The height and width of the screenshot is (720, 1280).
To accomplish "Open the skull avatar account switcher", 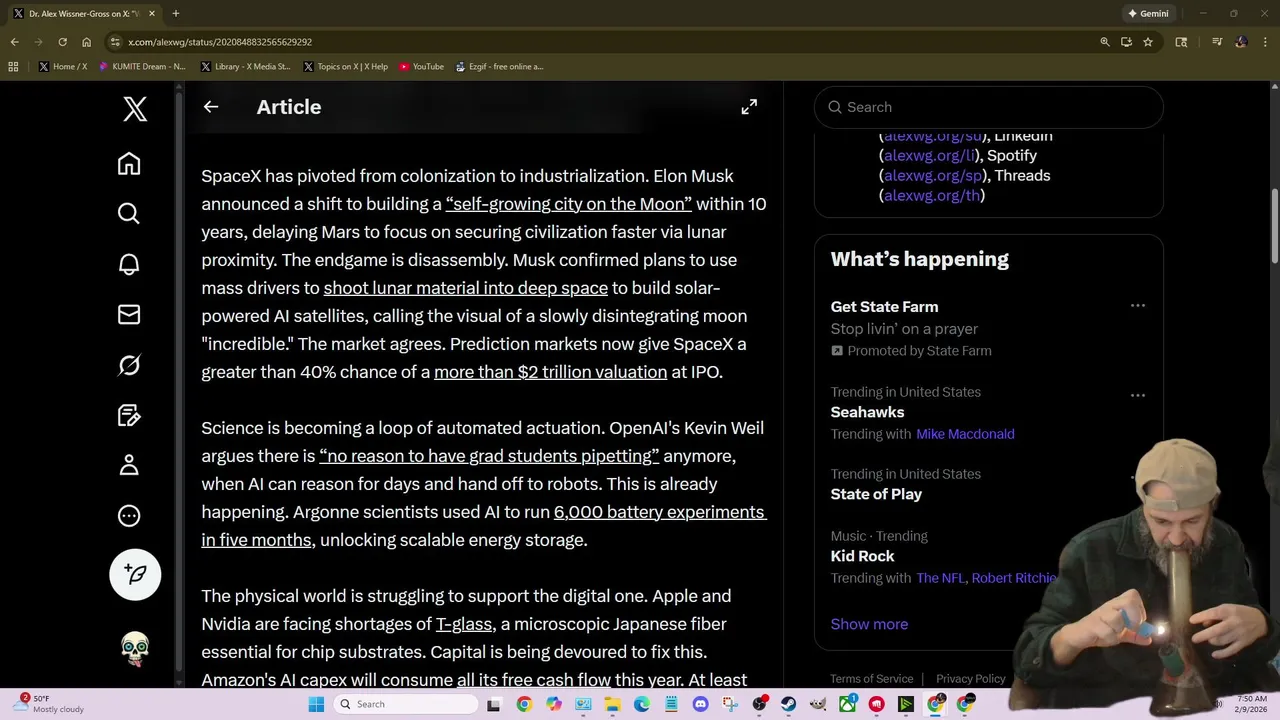I will pyautogui.click(x=135, y=649).
